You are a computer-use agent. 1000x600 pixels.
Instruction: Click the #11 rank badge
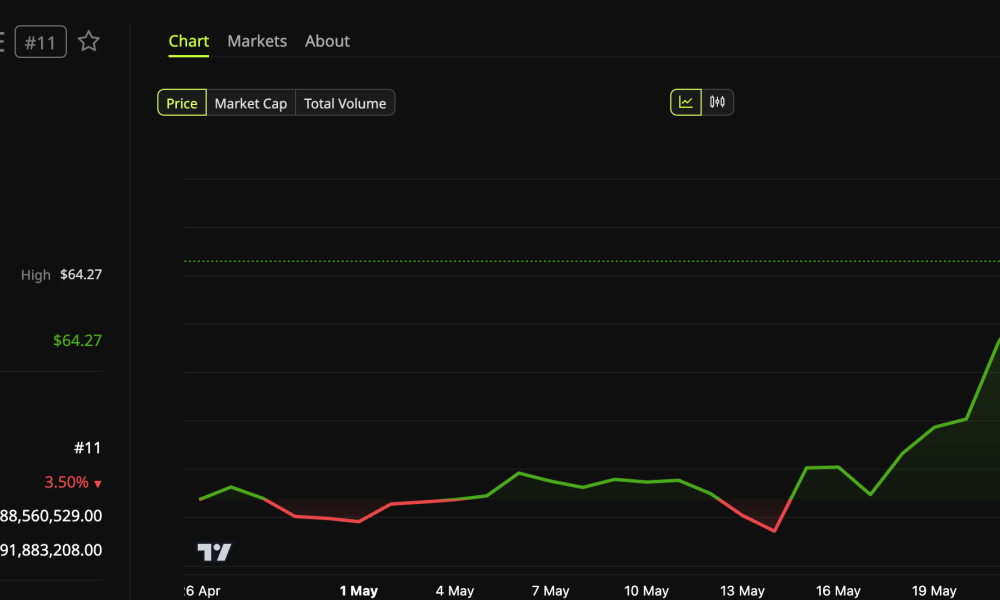41,42
